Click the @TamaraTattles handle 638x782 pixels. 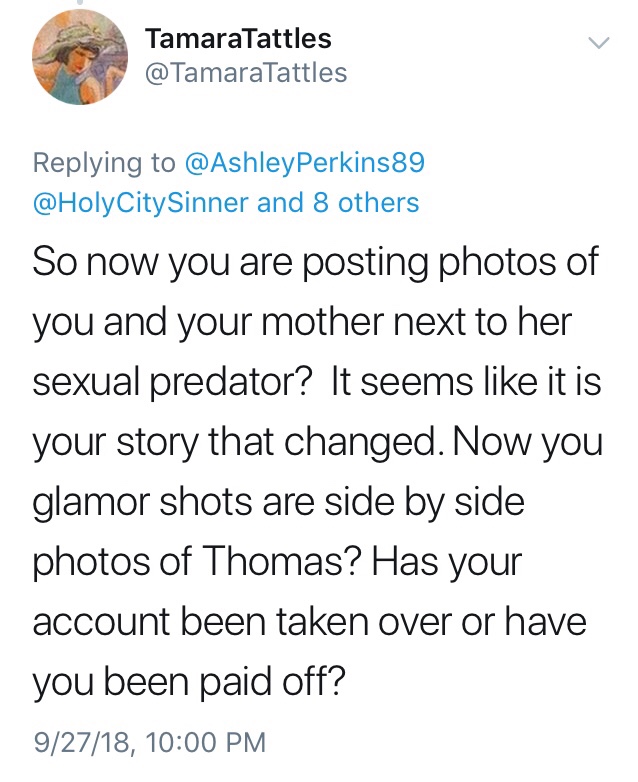tap(246, 73)
